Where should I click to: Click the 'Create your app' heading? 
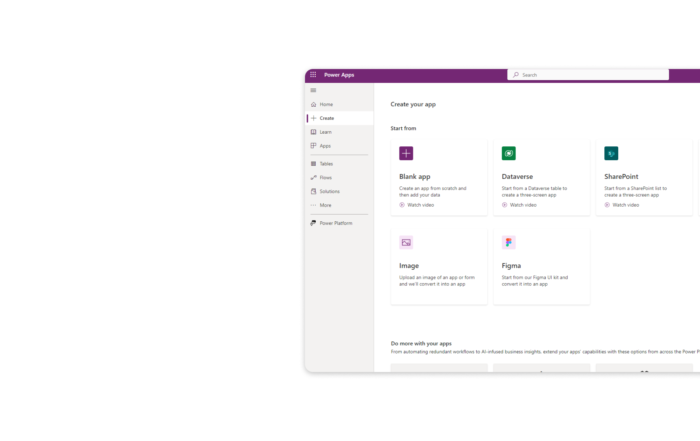click(x=413, y=104)
